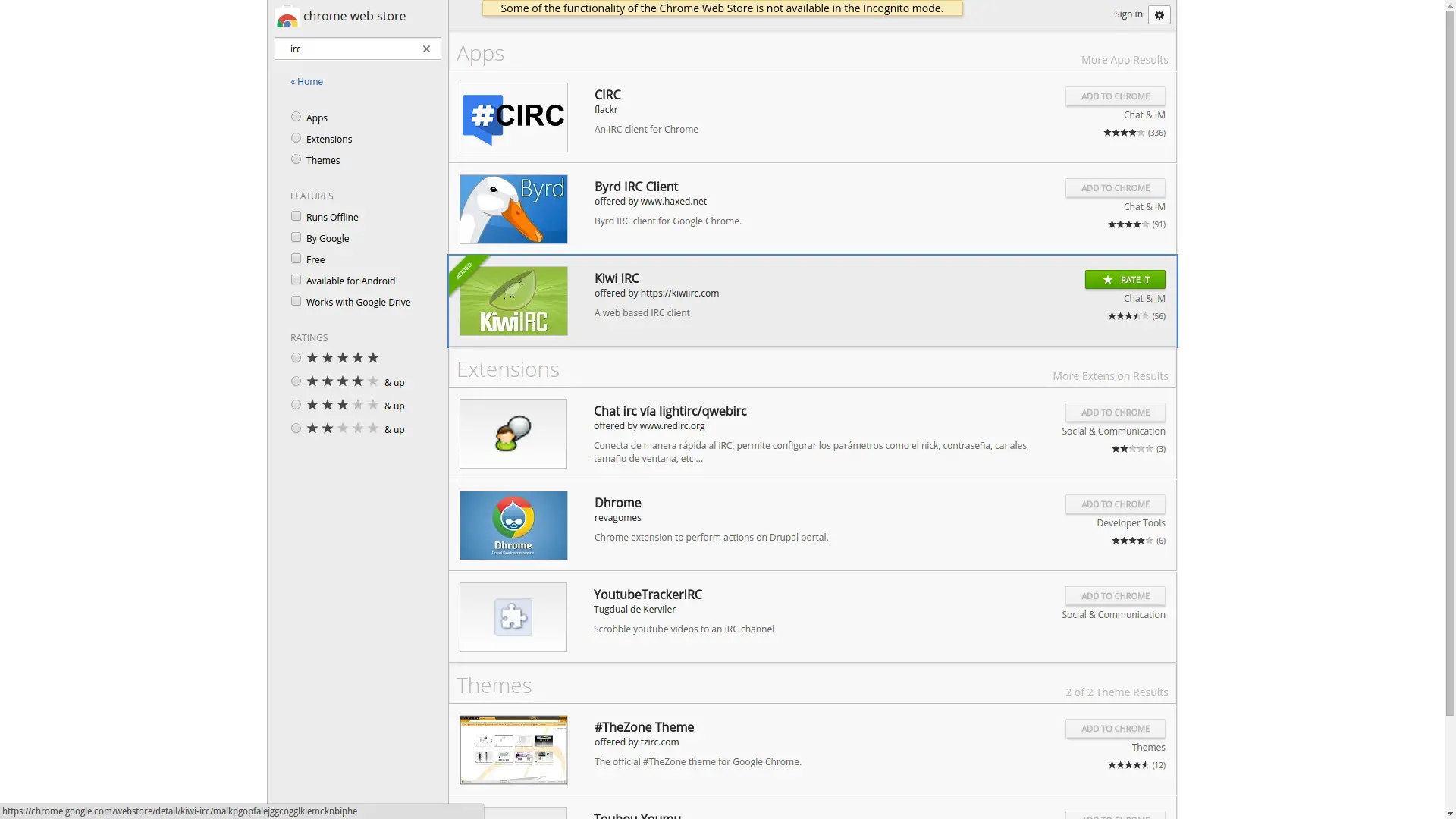Click the star rating of CIRC
Image resolution: width=1456 pixels, height=819 pixels.
(1124, 133)
